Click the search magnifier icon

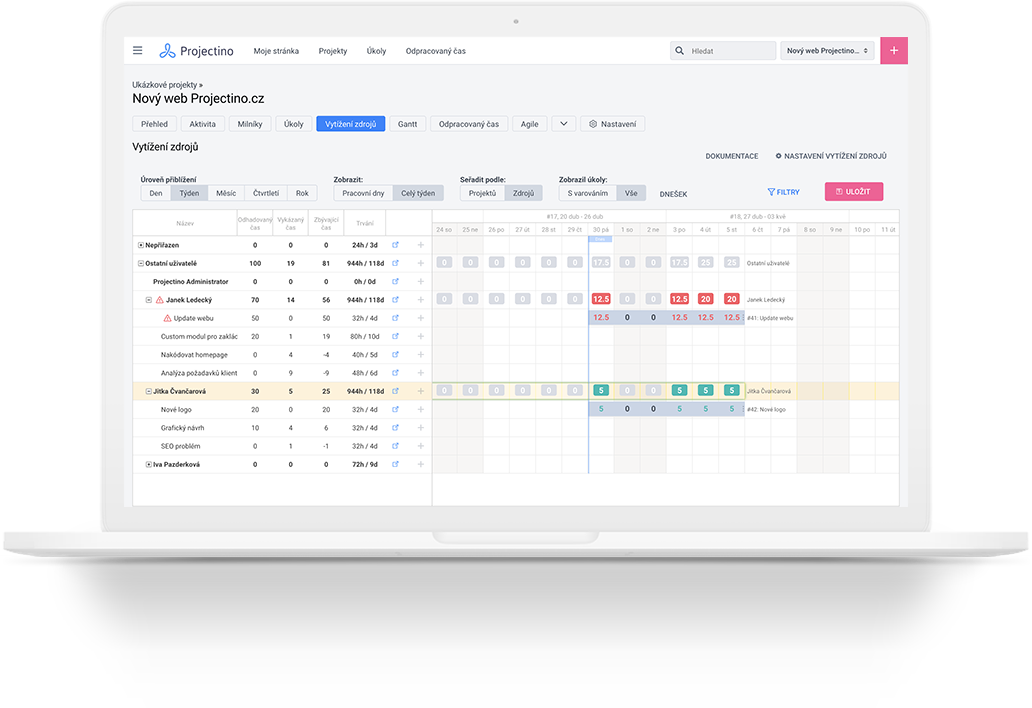[x=680, y=51]
